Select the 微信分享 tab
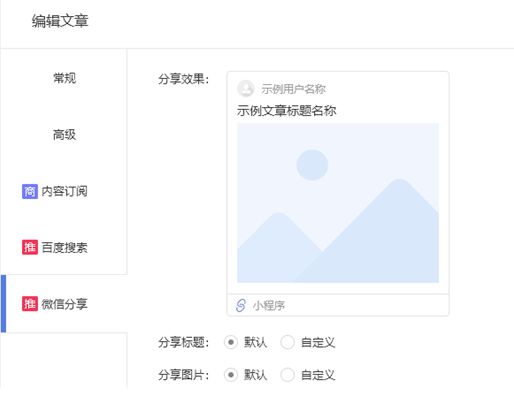This screenshot has height=412, width=514. pos(64,304)
